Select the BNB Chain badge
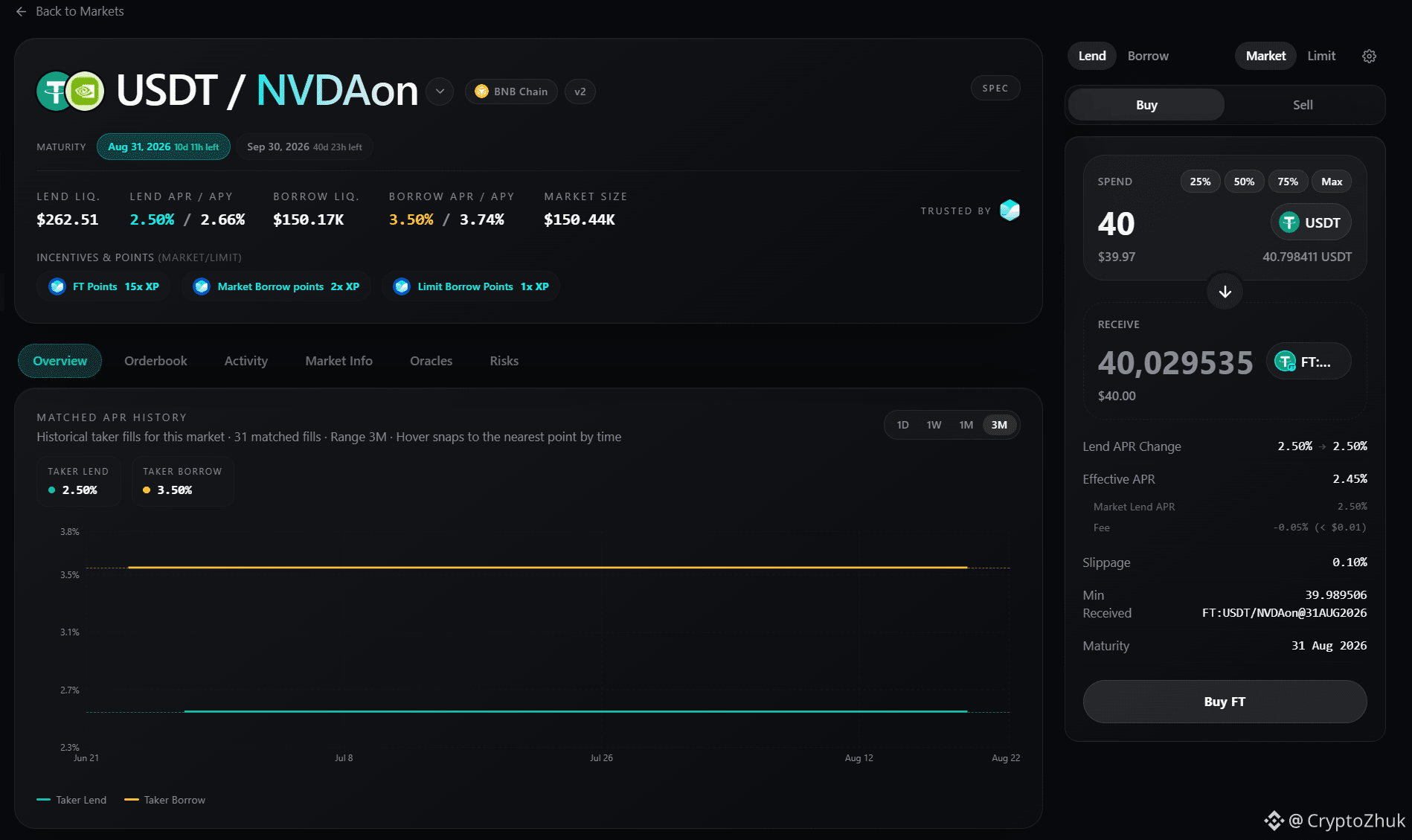This screenshot has height=840, width=1412. pyautogui.click(x=511, y=92)
